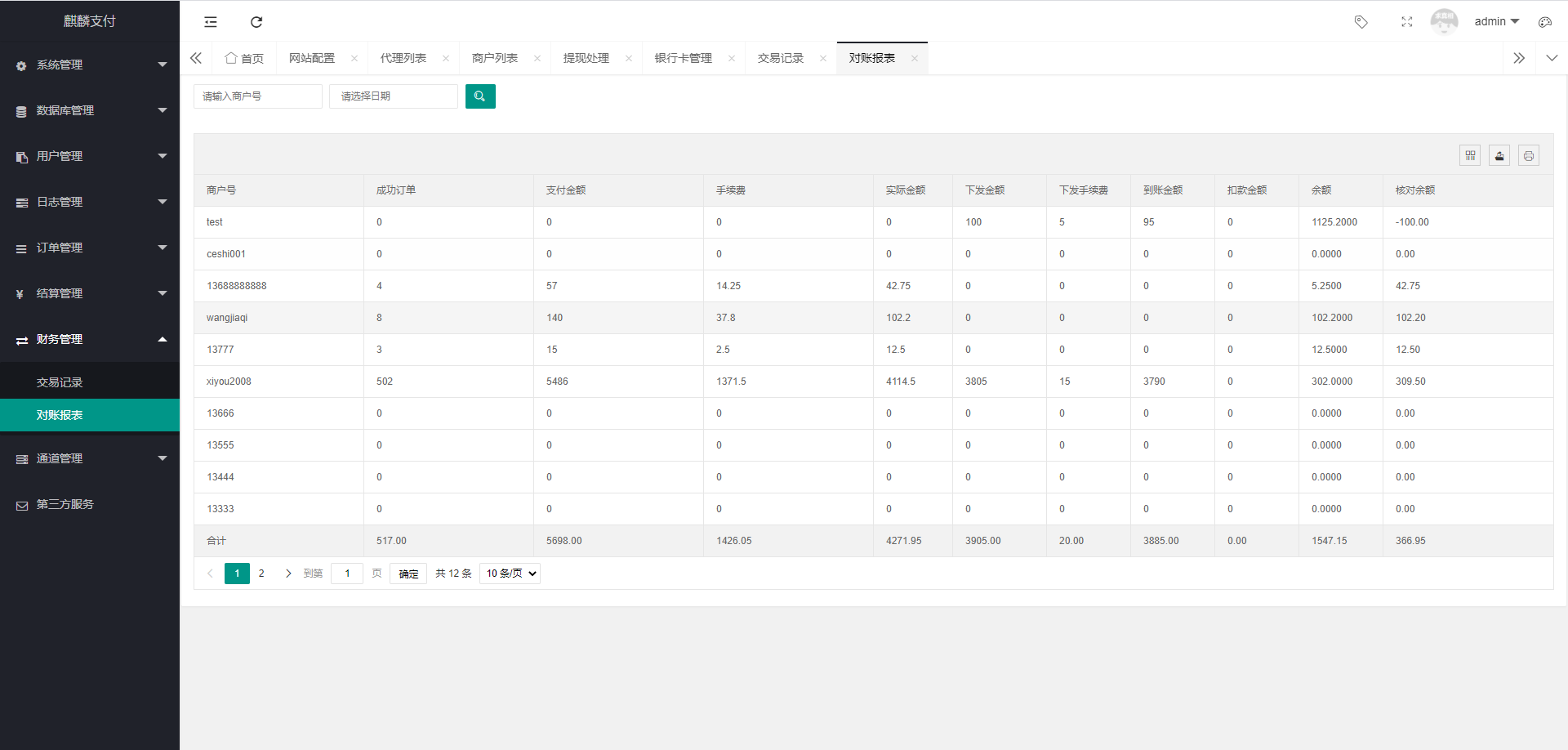
Task: Open the theme palette icon top right
Action: click(1544, 22)
